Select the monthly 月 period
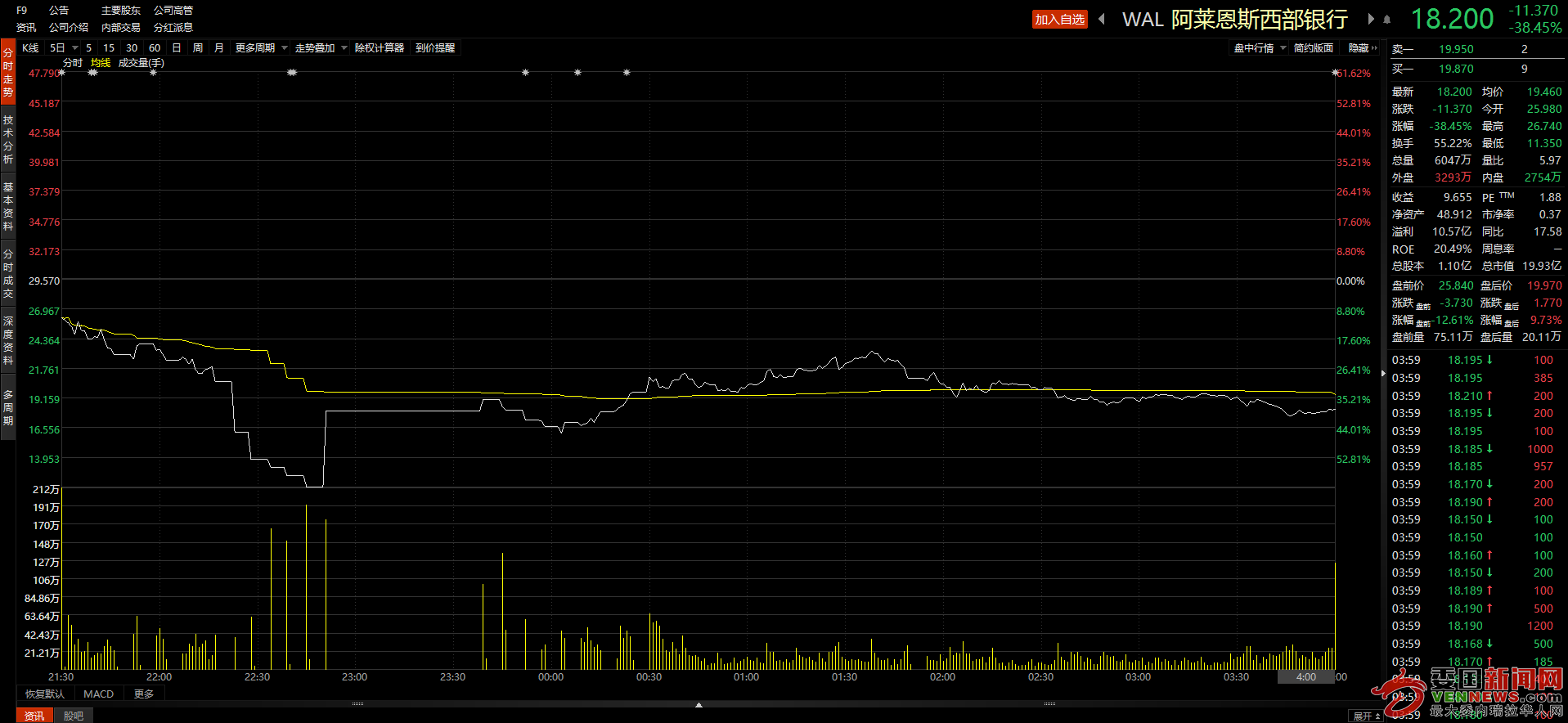Screen dimensions: 1568x723 218,48
